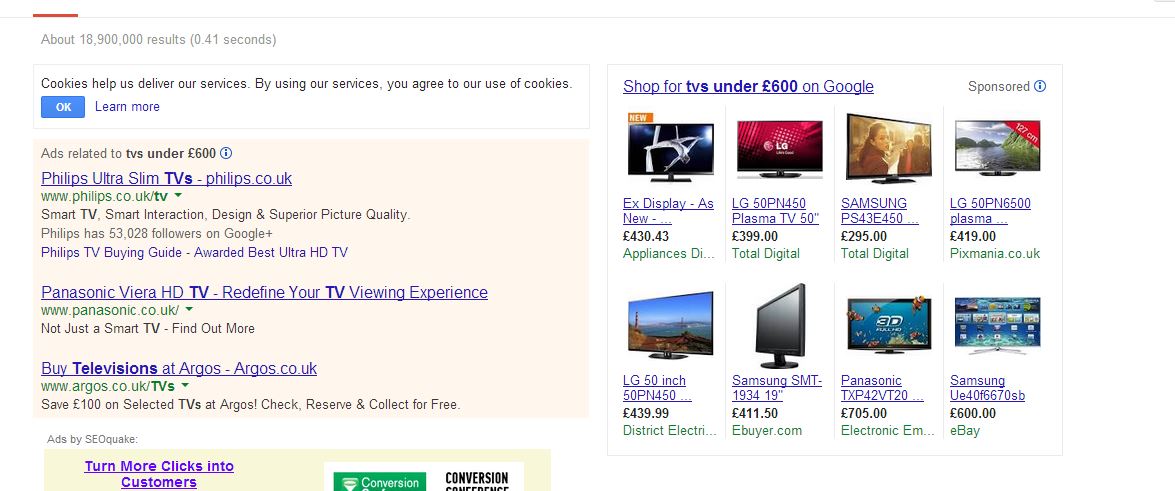The image size is (1175, 491).
Task: Click the £295.00 price
Action: coord(863,236)
